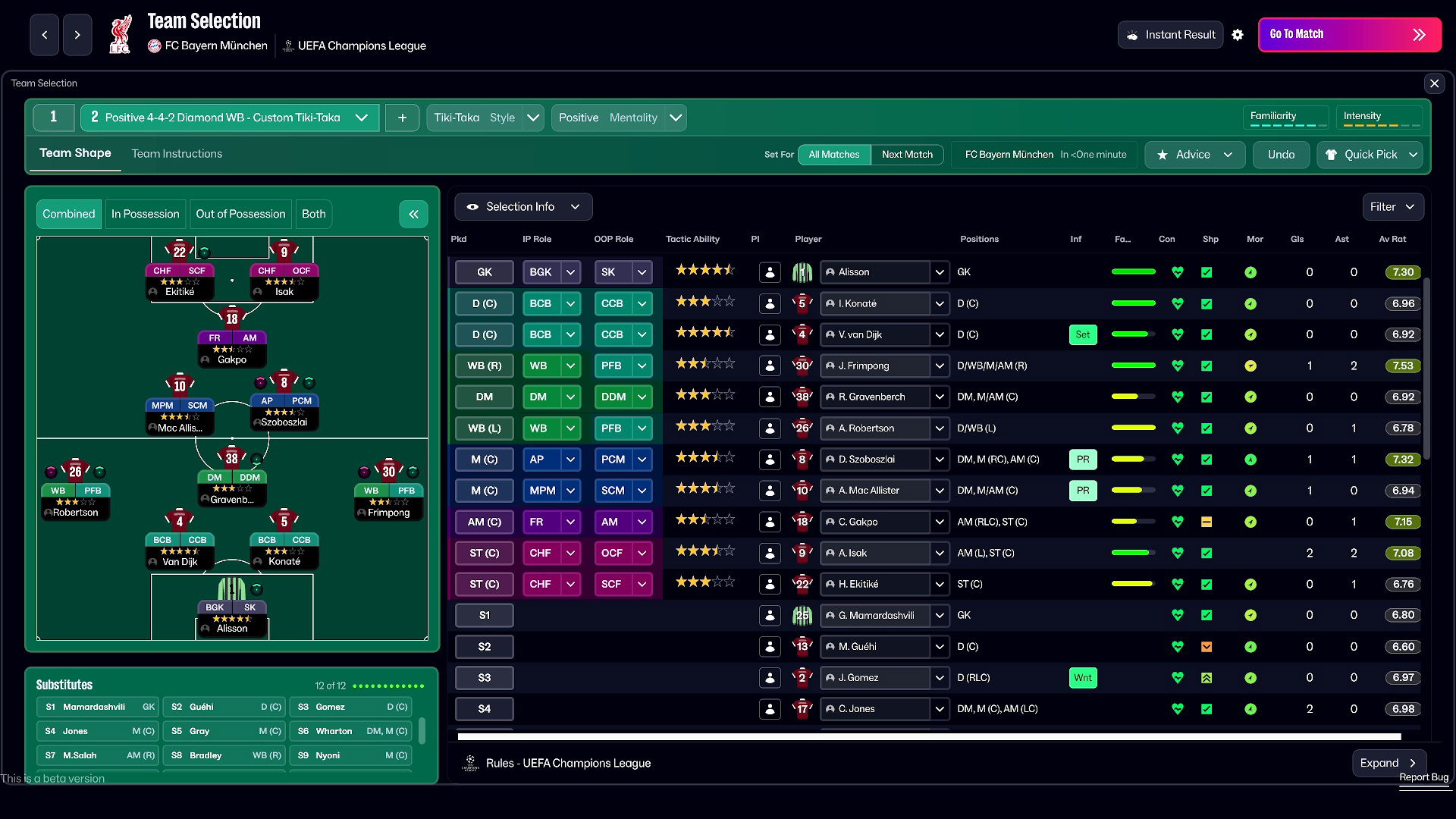
Task: Expand V. van Dijk's player selection dropdown
Action: 939,334
